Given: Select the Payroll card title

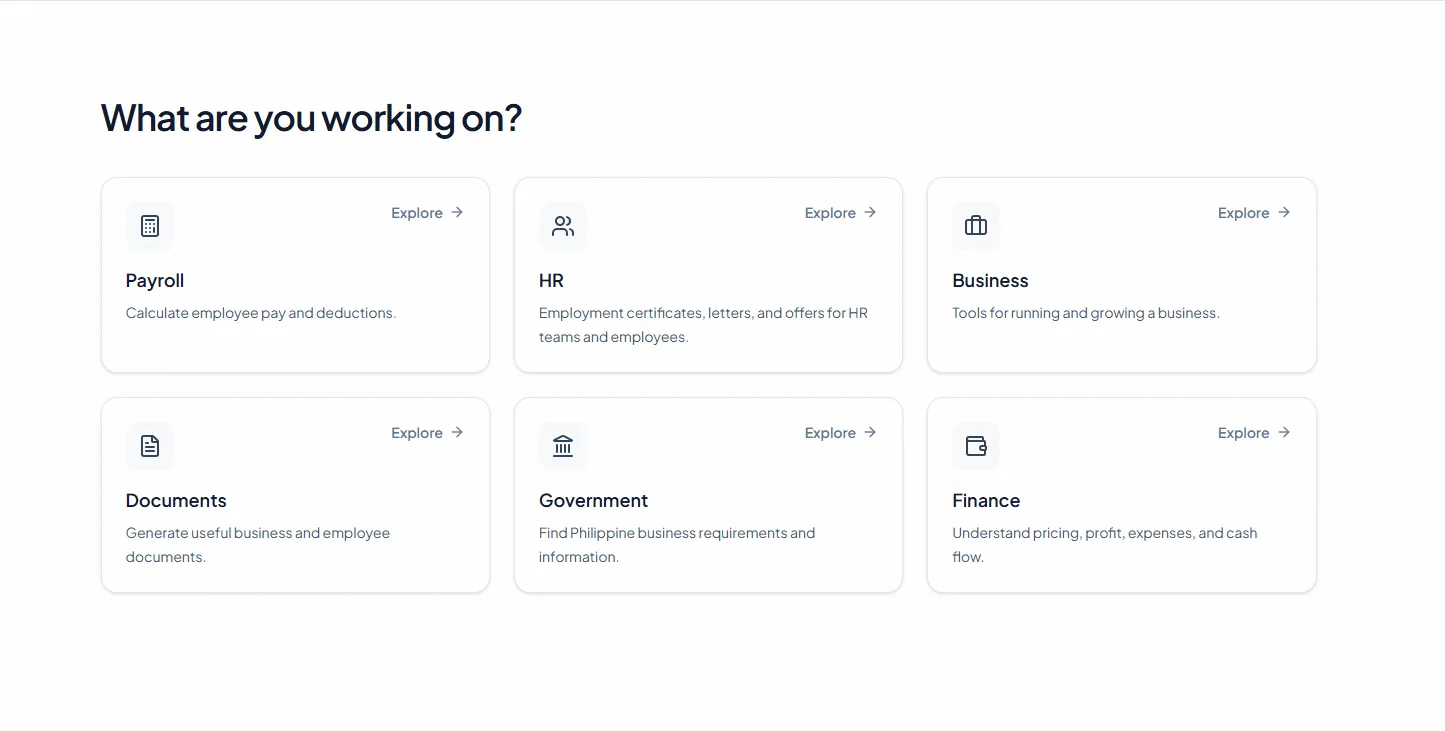Looking at the screenshot, I should [x=155, y=281].
